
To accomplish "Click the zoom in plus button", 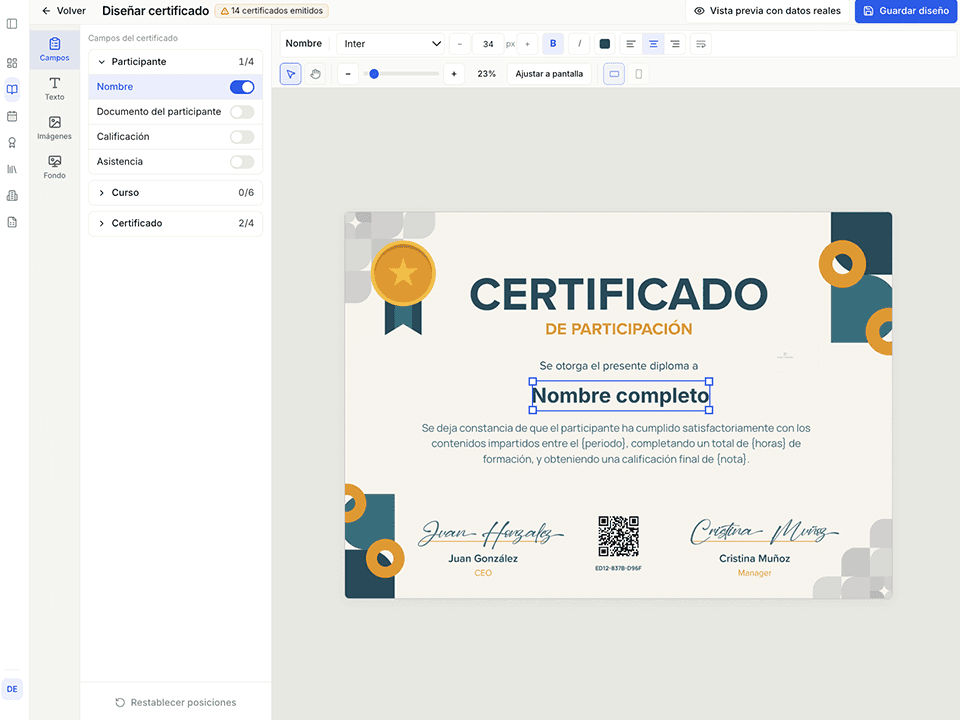I will coord(454,74).
